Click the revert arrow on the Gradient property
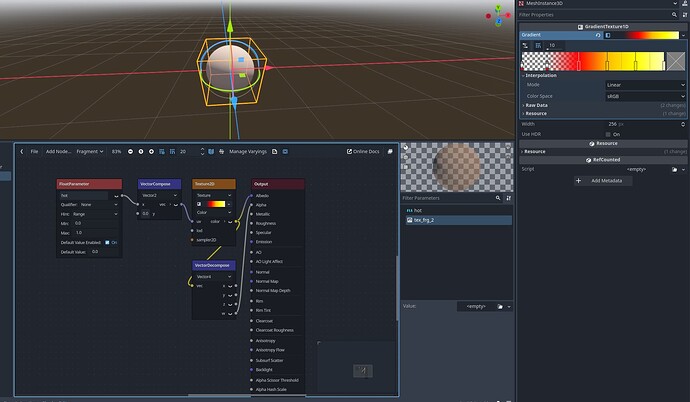Screen dimensions: 690x402 tap(597, 35)
